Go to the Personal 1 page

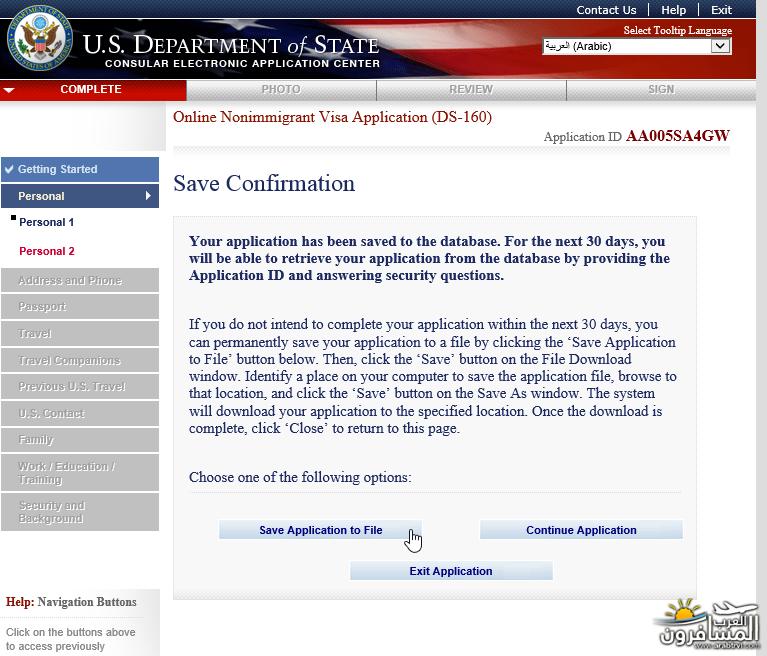tap(46, 222)
